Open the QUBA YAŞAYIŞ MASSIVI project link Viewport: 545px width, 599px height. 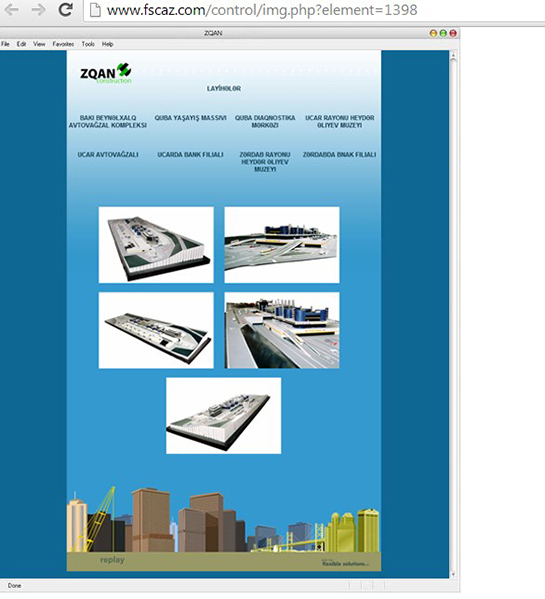tap(190, 118)
